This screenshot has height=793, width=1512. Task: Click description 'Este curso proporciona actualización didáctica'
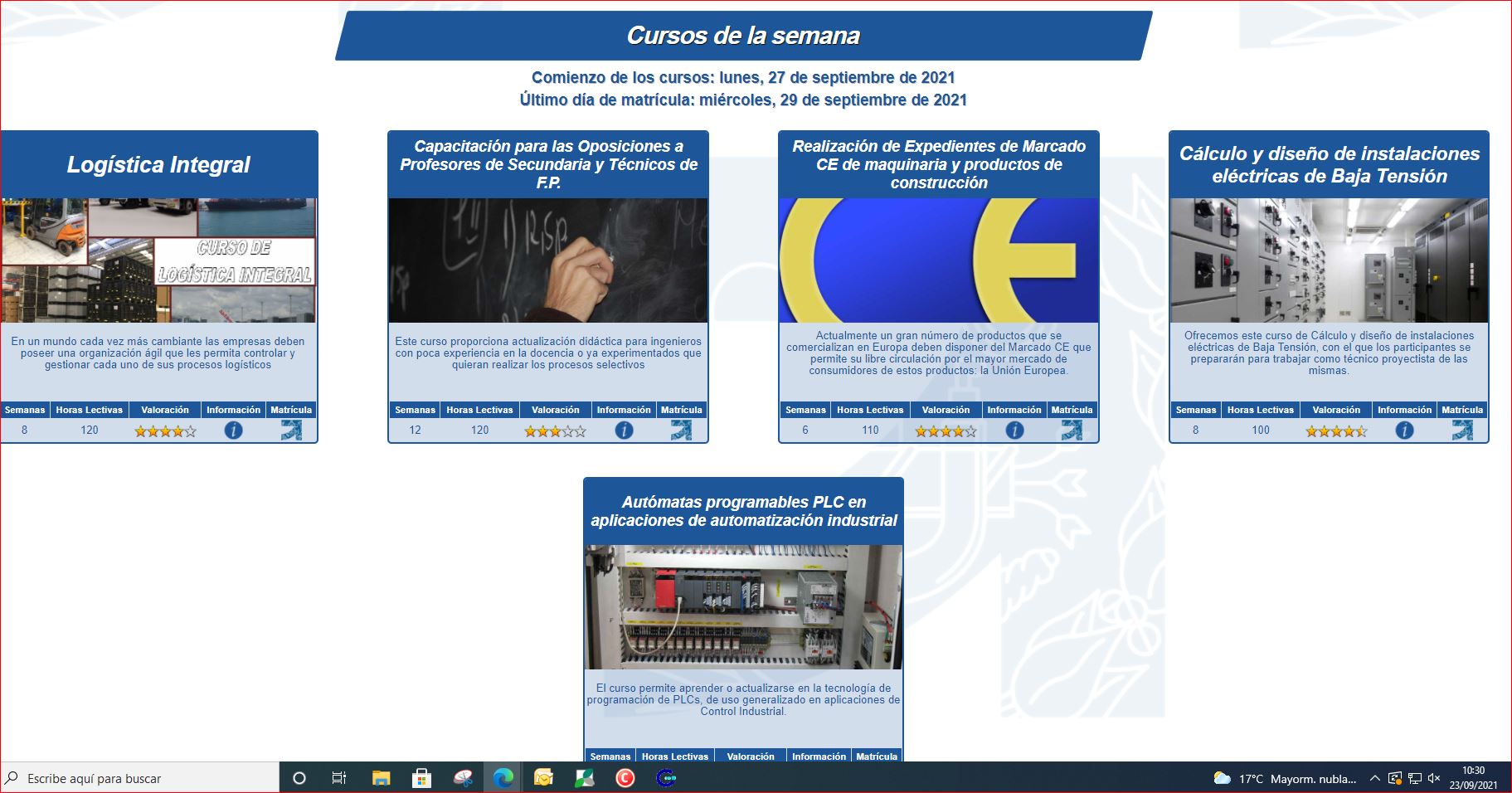tap(548, 353)
